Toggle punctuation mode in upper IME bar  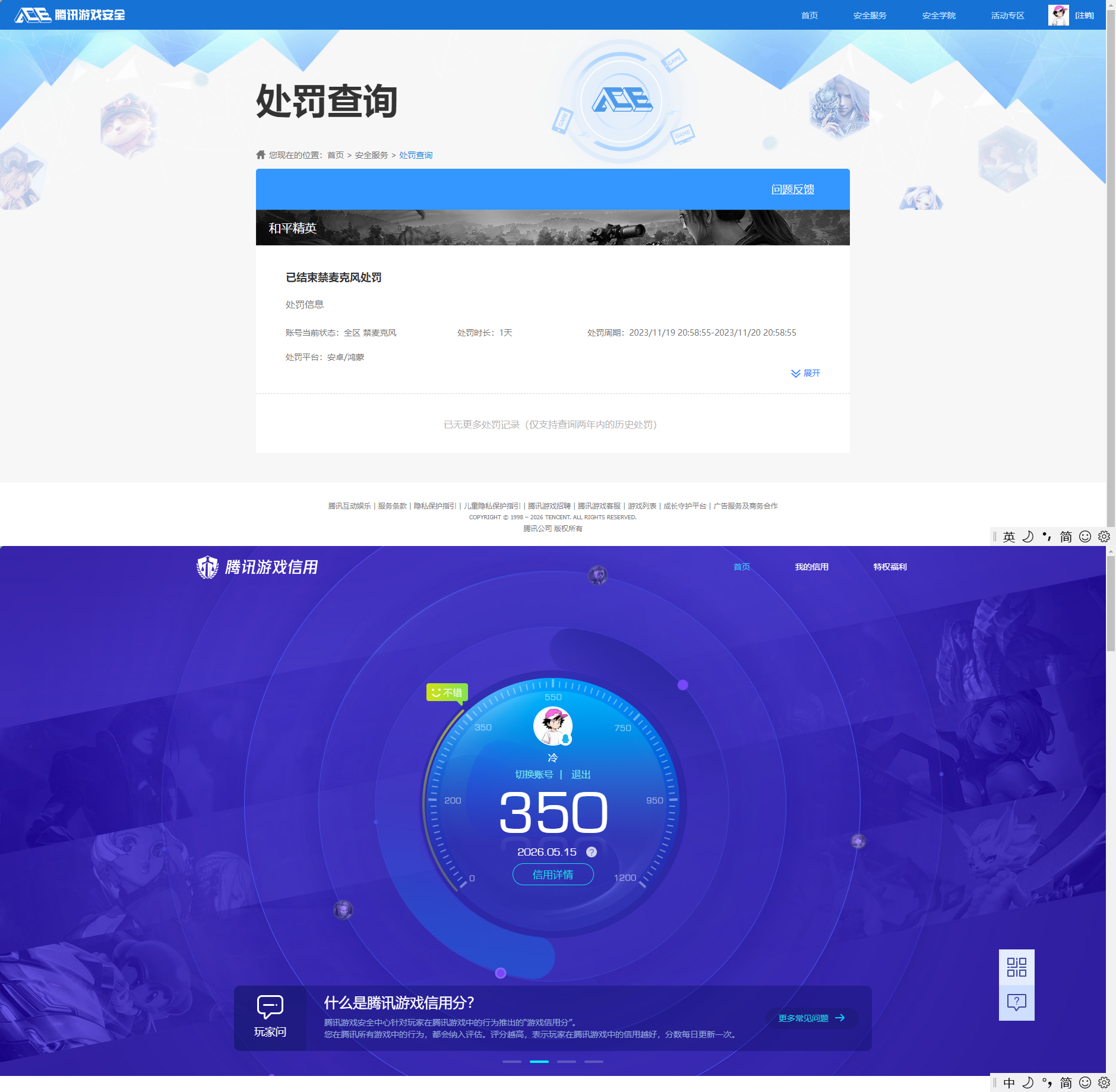click(x=1047, y=537)
